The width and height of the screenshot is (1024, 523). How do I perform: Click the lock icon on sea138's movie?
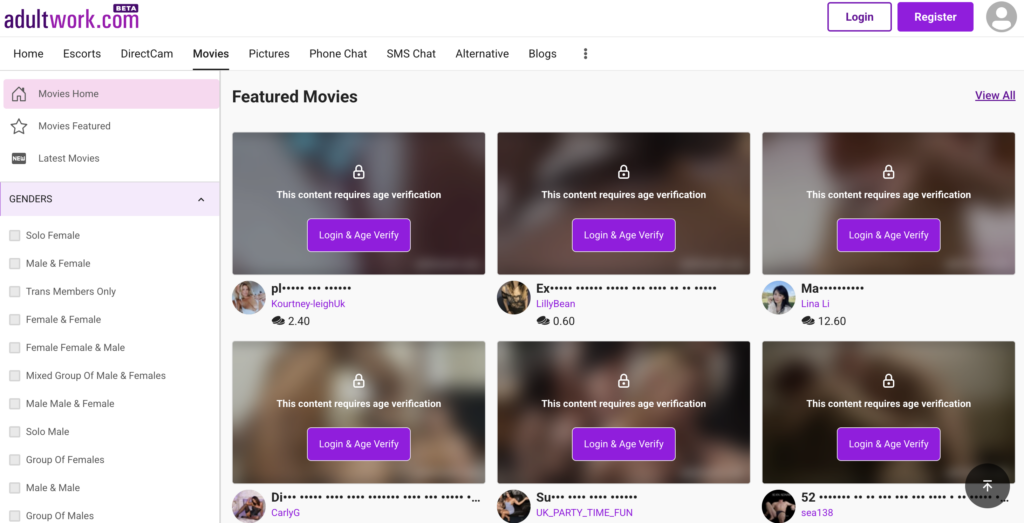888,381
